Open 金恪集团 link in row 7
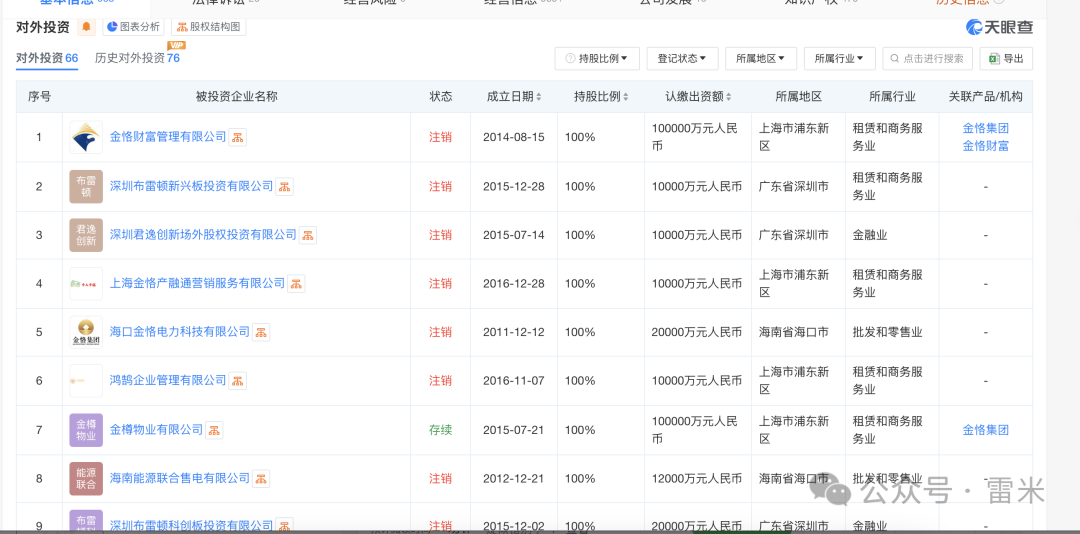The image size is (1080, 534). tap(986, 430)
